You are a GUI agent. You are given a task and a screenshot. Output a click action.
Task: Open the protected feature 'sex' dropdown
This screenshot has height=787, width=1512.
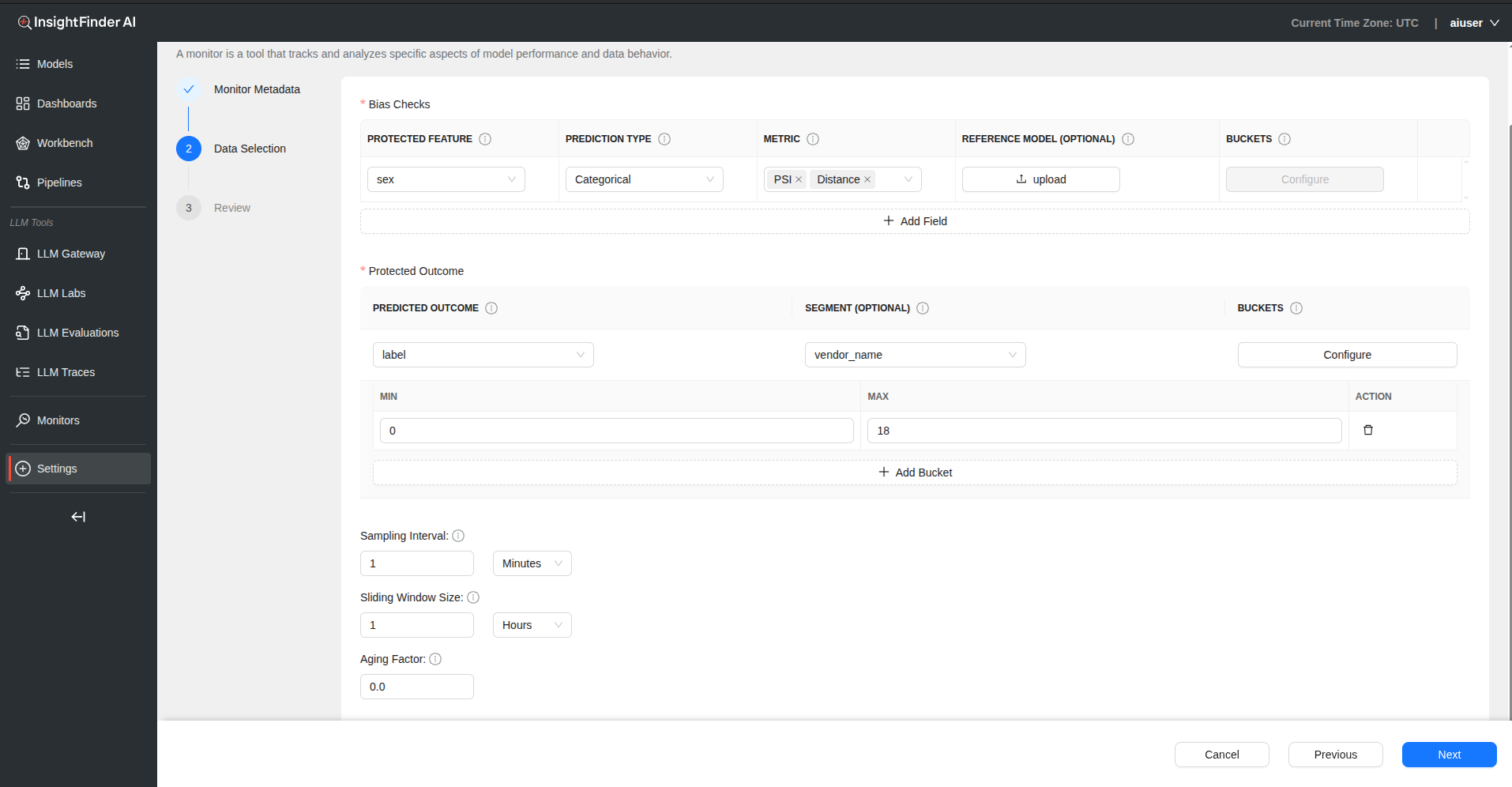point(446,179)
